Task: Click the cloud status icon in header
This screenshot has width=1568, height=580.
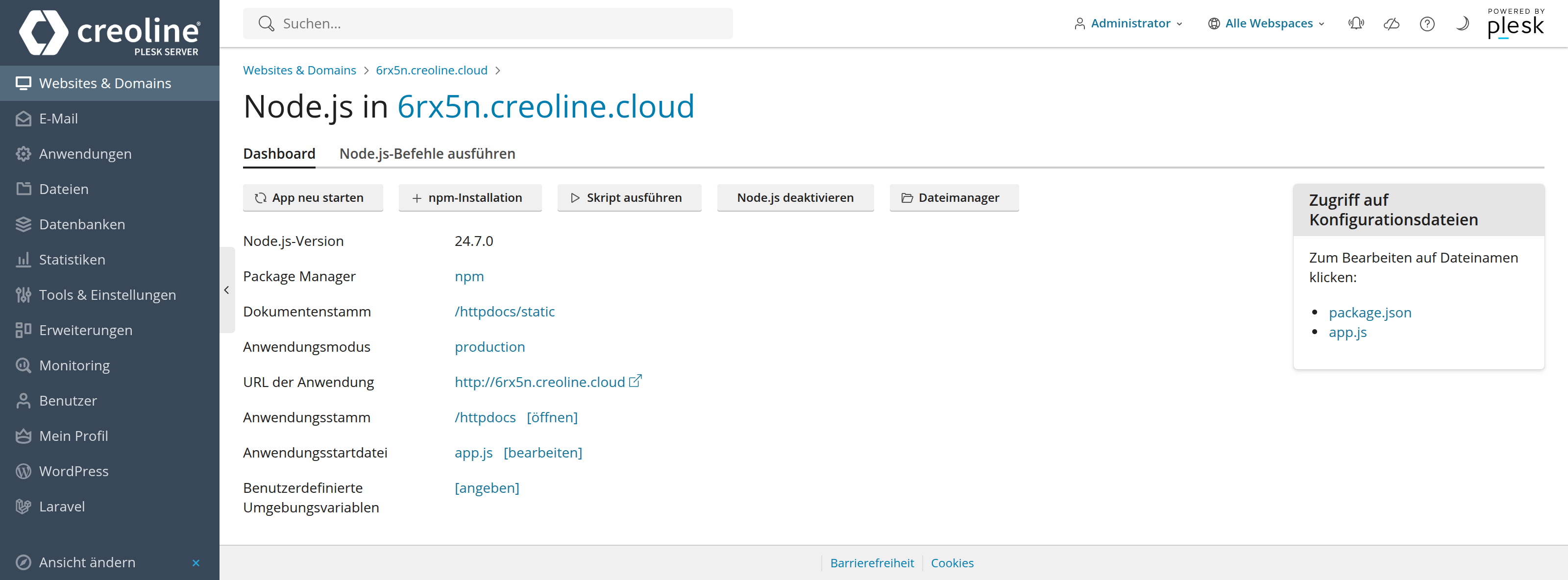Action: (x=1392, y=24)
